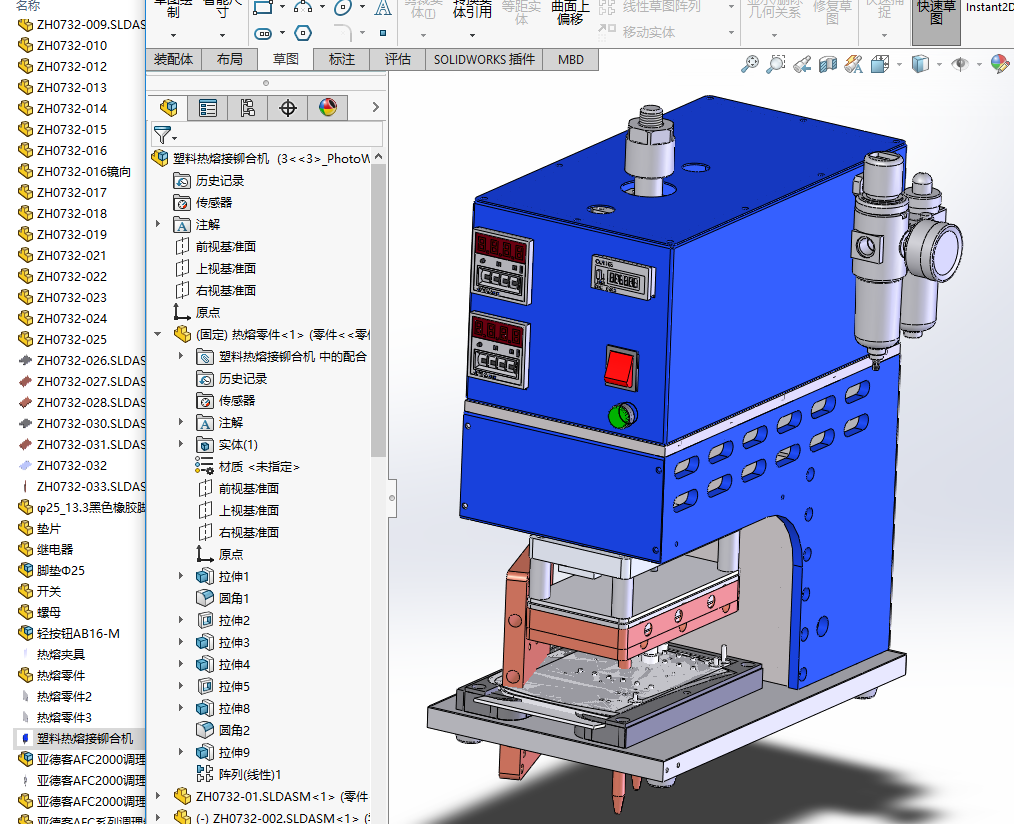Click the feature tree filter funnel icon
Viewport: 1014px width, 824px height.
pos(162,135)
